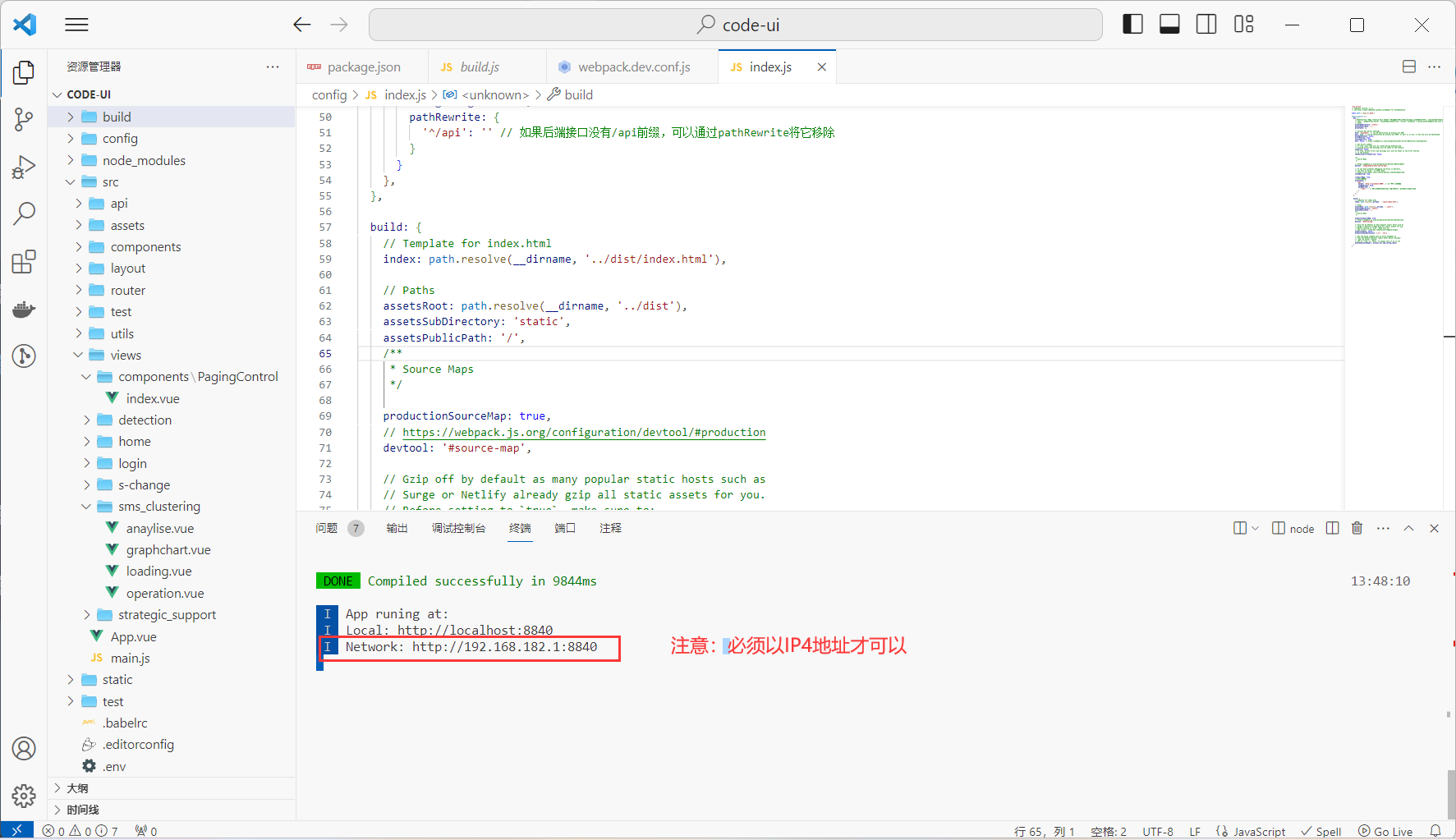The height and width of the screenshot is (840, 1456).
Task: Click the Go Live status button
Action: pos(1385,831)
